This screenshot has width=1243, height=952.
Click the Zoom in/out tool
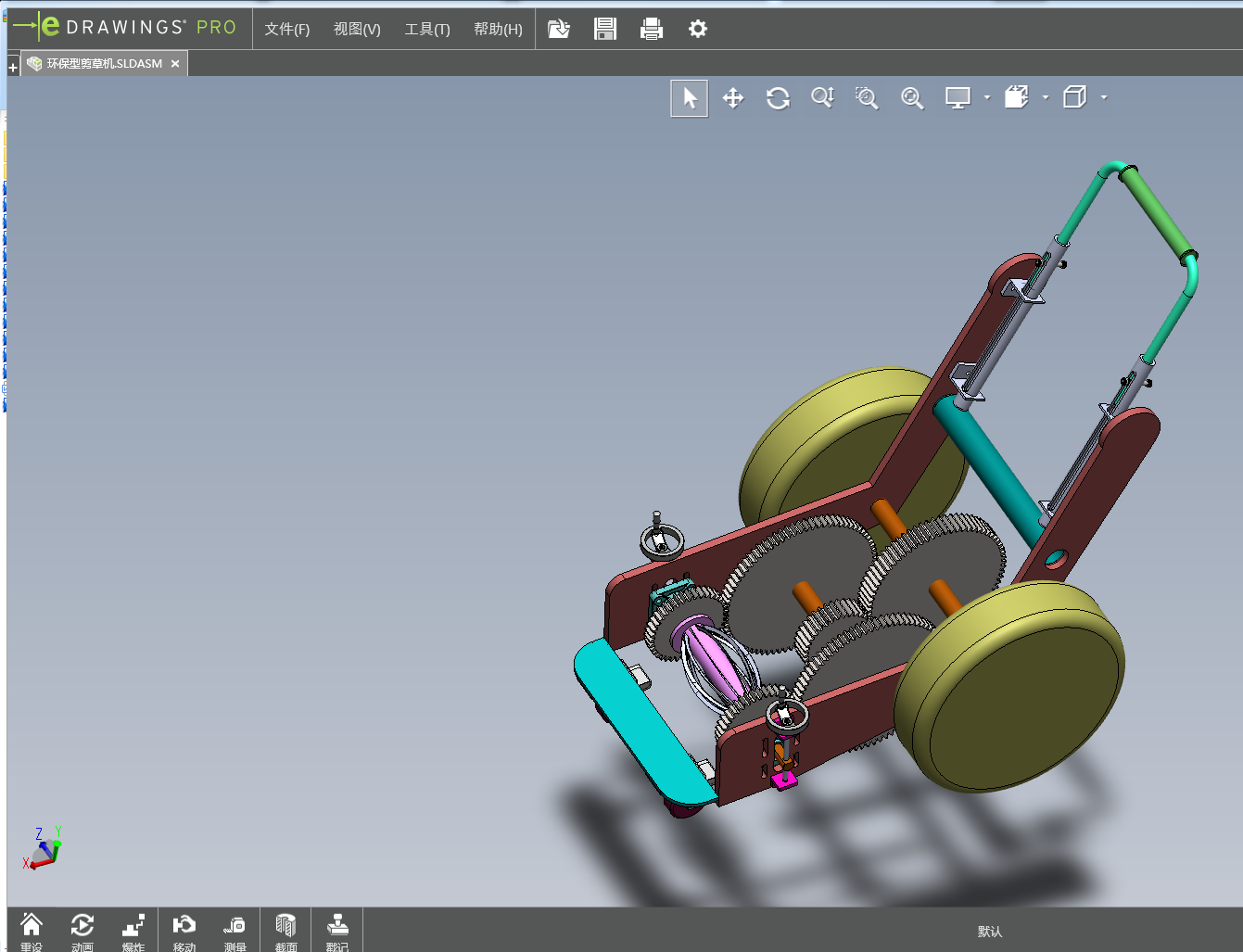click(x=822, y=98)
